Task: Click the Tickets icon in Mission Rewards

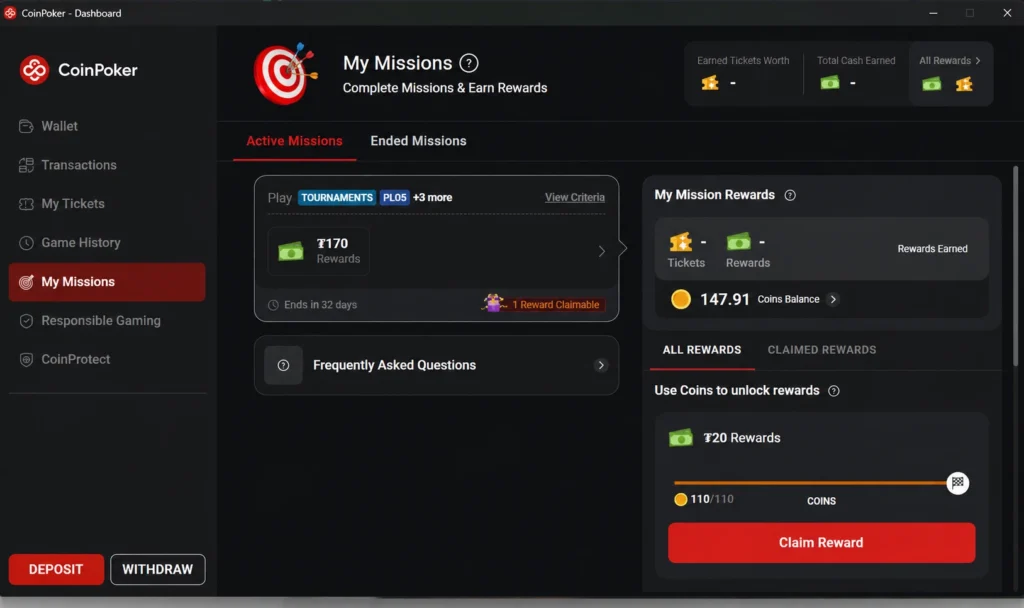Action: tap(680, 242)
